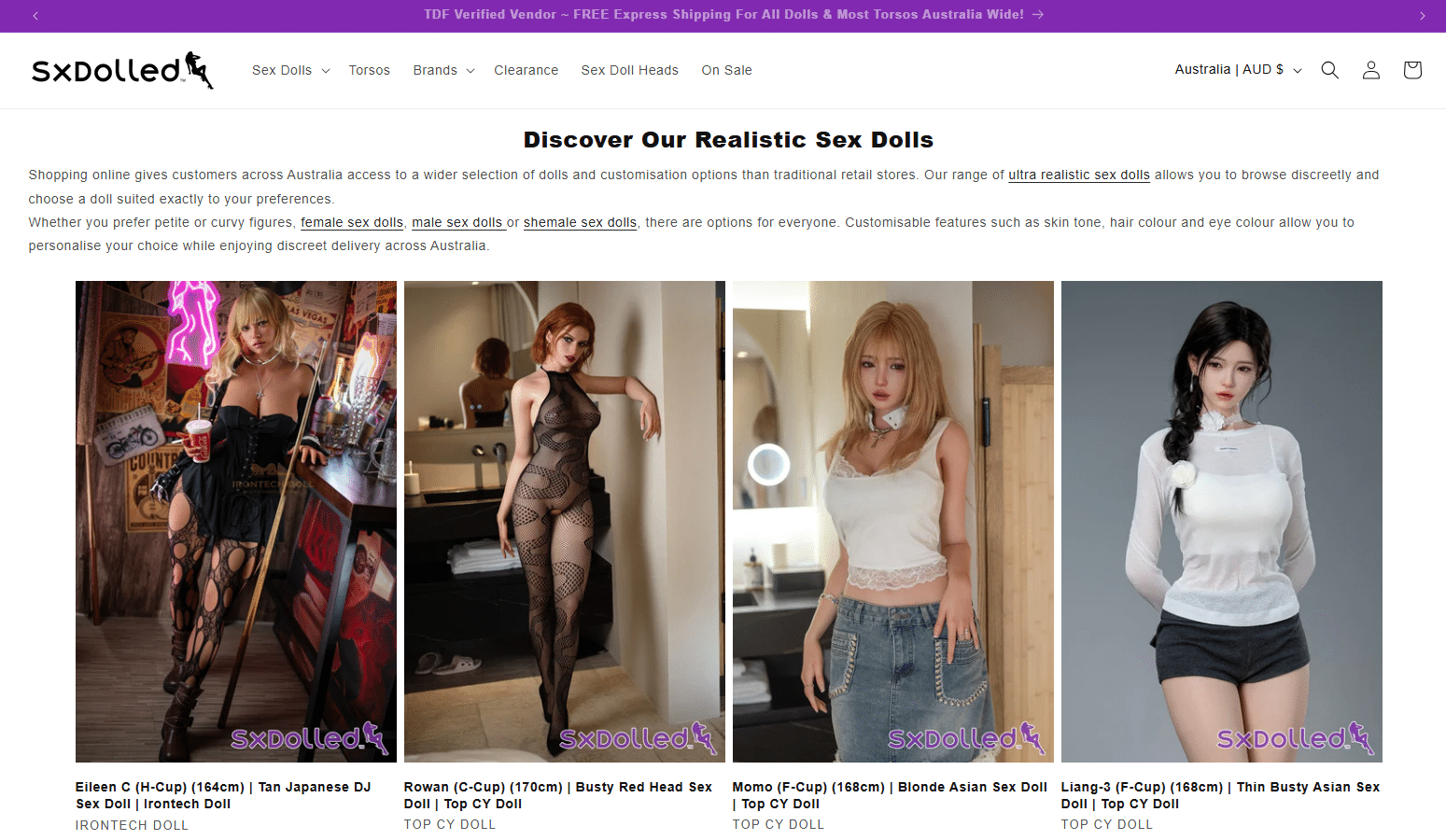Viewport: 1446px width, 840px height.
Task: Open Liang-3 (F-Cup) (168cm) product title
Action: 1220,795
